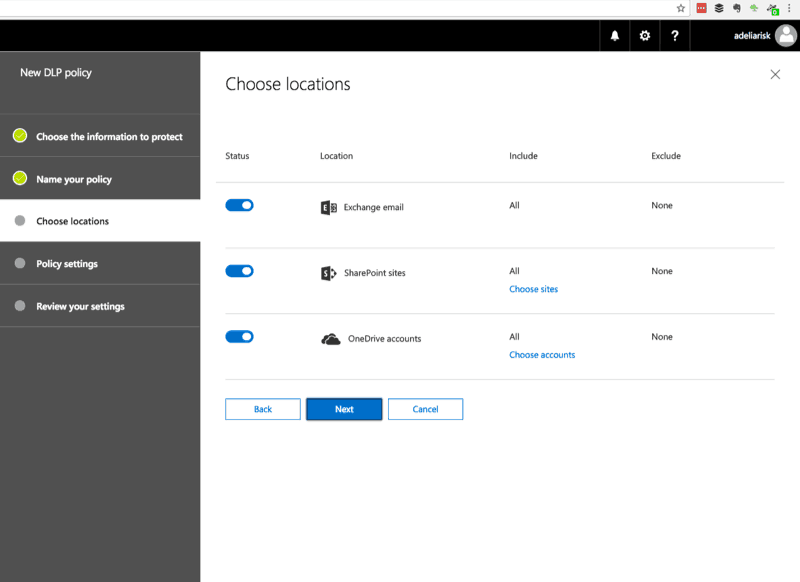The height and width of the screenshot is (582, 800).
Task: Click the OneDrive cloud icon
Action: [x=328, y=337]
